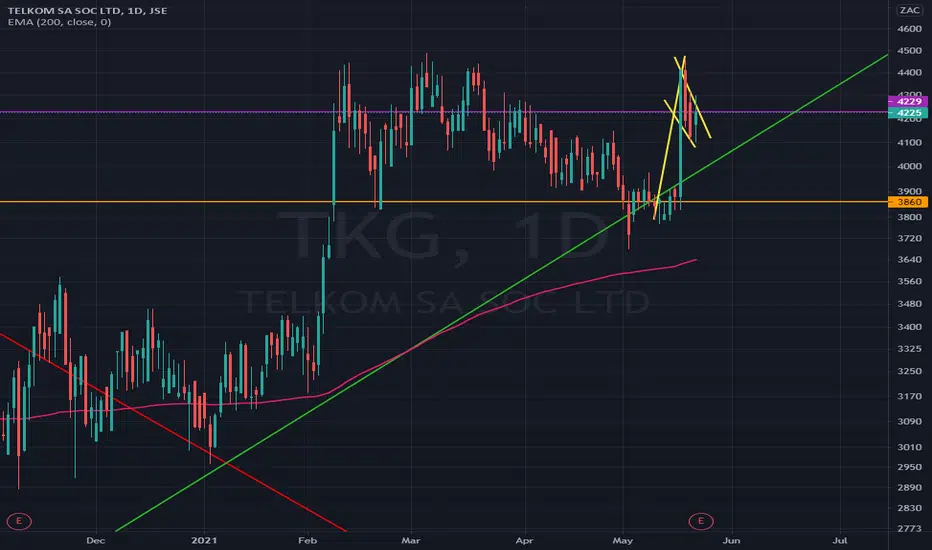This screenshot has height=550, width=932.
Task: Click the 3900 price axis value
Action: [909, 191]
